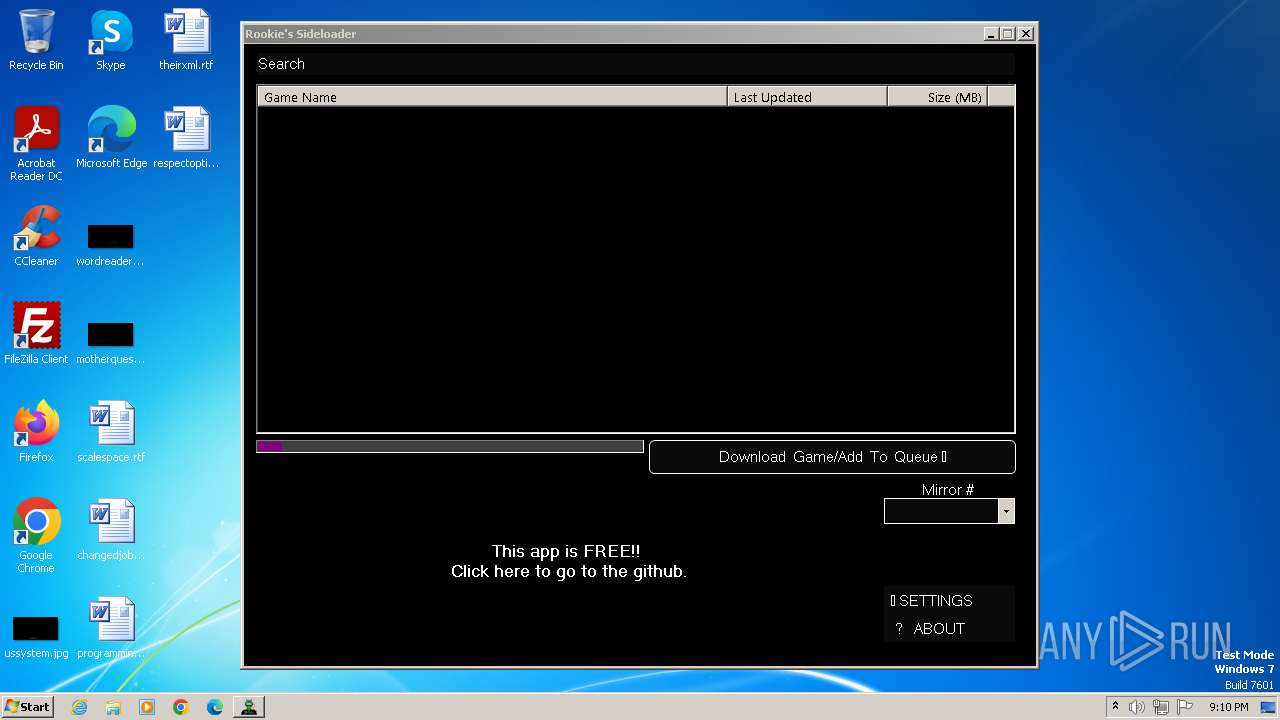Open theirxml.rtf document icon
The image size is (1280, 720).
[186, 40]
